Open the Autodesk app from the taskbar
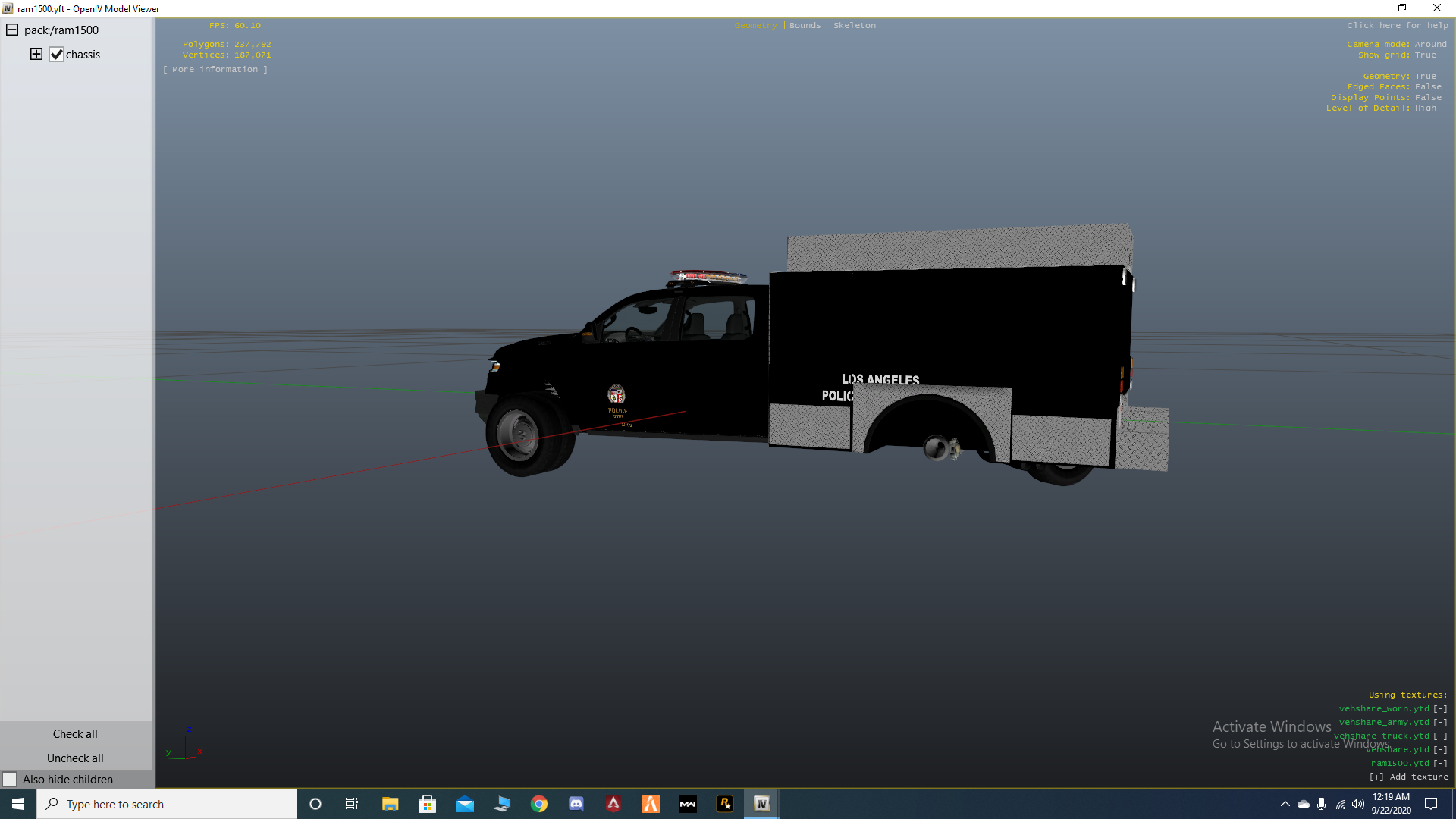 (613, 804)
